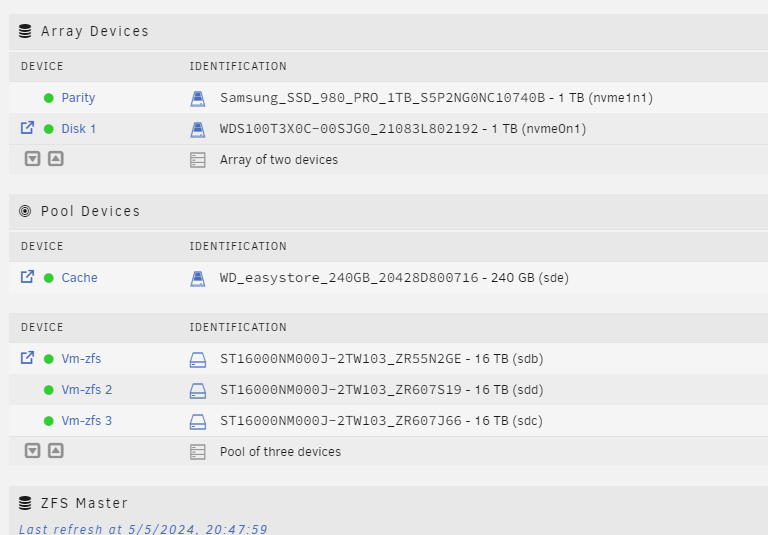This screenshot has width=768, height=535.
Task: Click the WDS100T3X0C drive icon
Action: (x=198, y=129)
